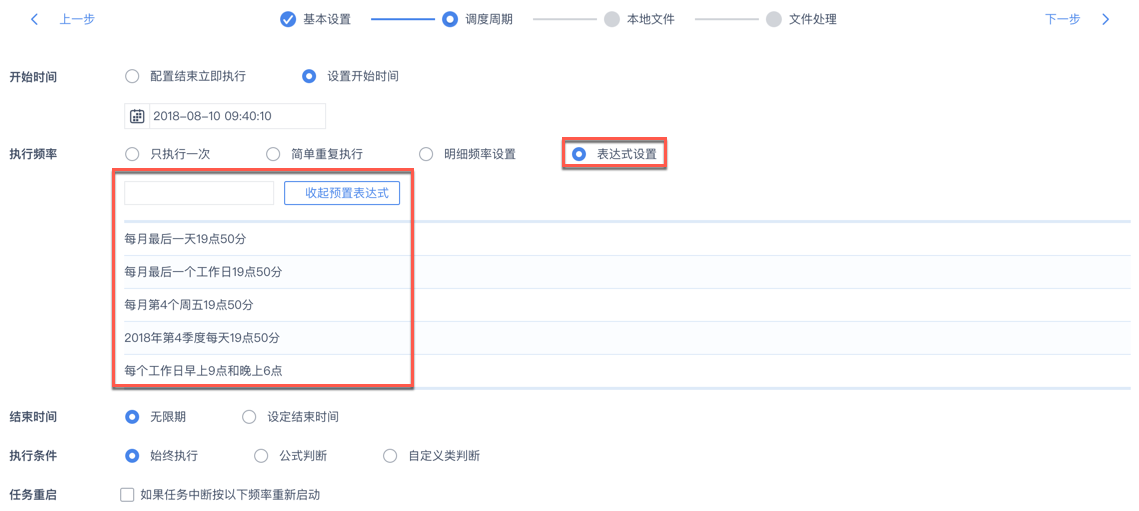Image resolution: width=1139 pixels, height=511 pixels.
Task: Go back via 上一步 link
Action: click(x=77, y=19)
